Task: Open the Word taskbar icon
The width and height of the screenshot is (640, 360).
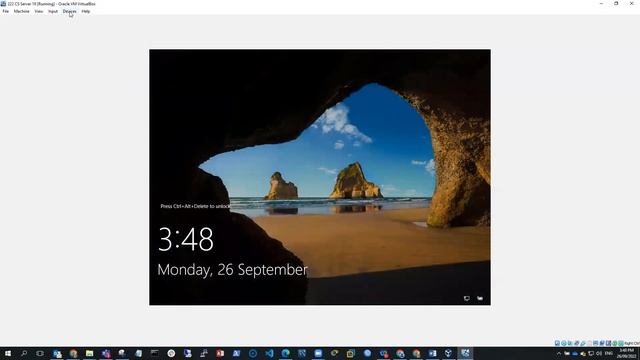Action: (x=432, y=353)
